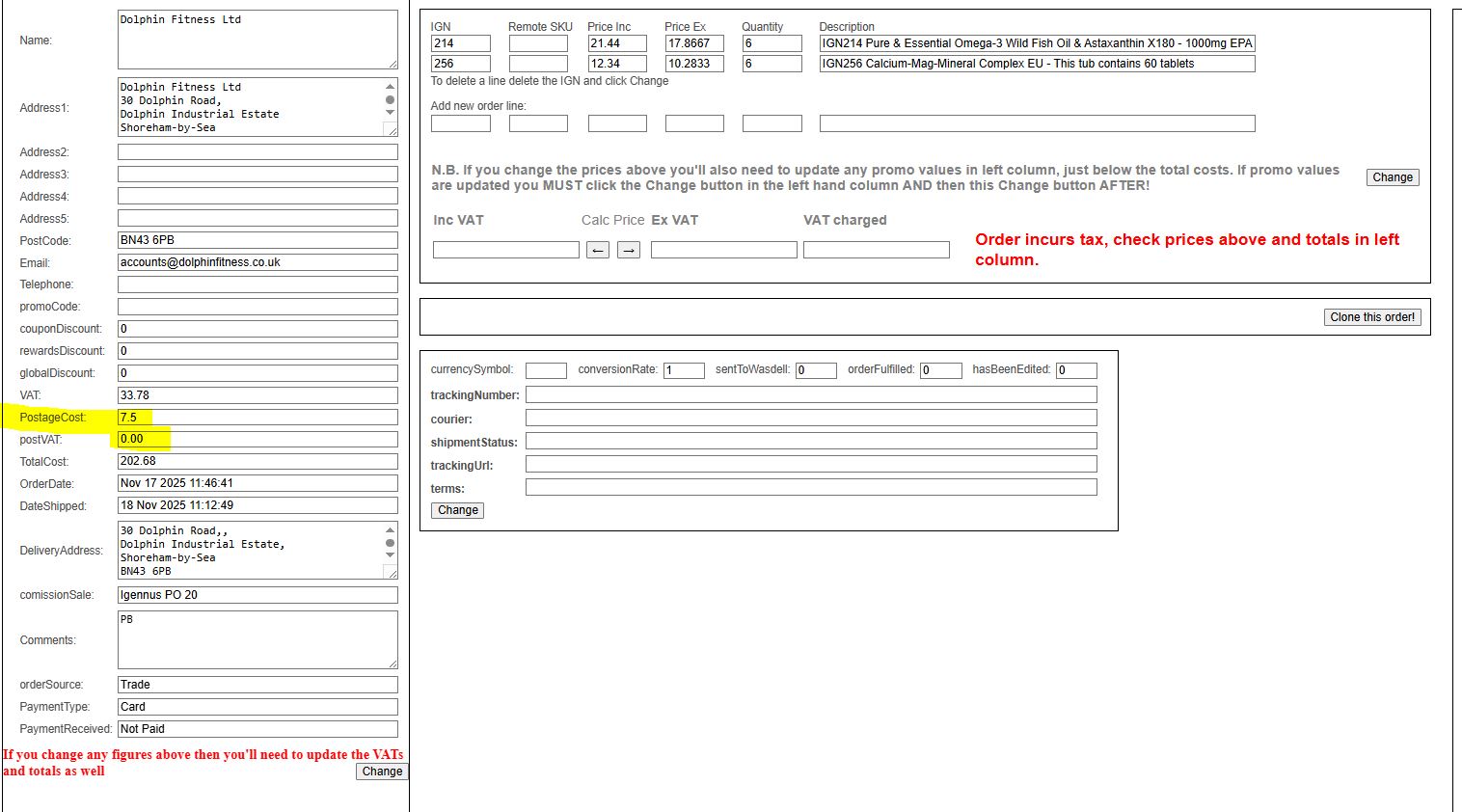Screen dimensions: 1462x812
Task: Click the Inc VAT calculator input
Action: pos(505,250)
